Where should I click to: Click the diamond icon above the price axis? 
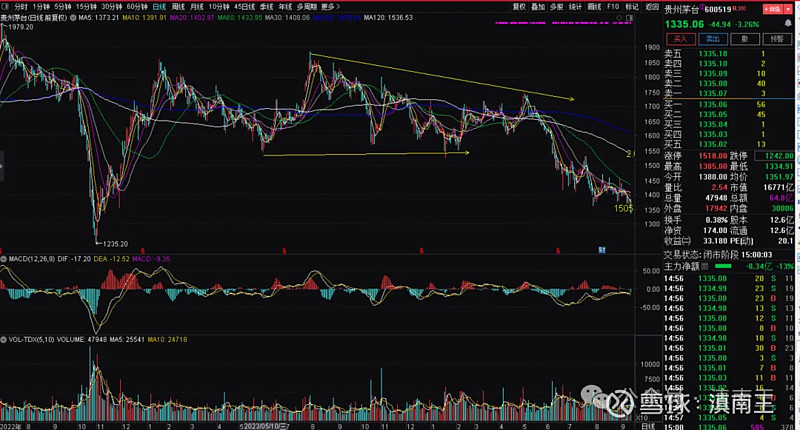tap(619, 17)
